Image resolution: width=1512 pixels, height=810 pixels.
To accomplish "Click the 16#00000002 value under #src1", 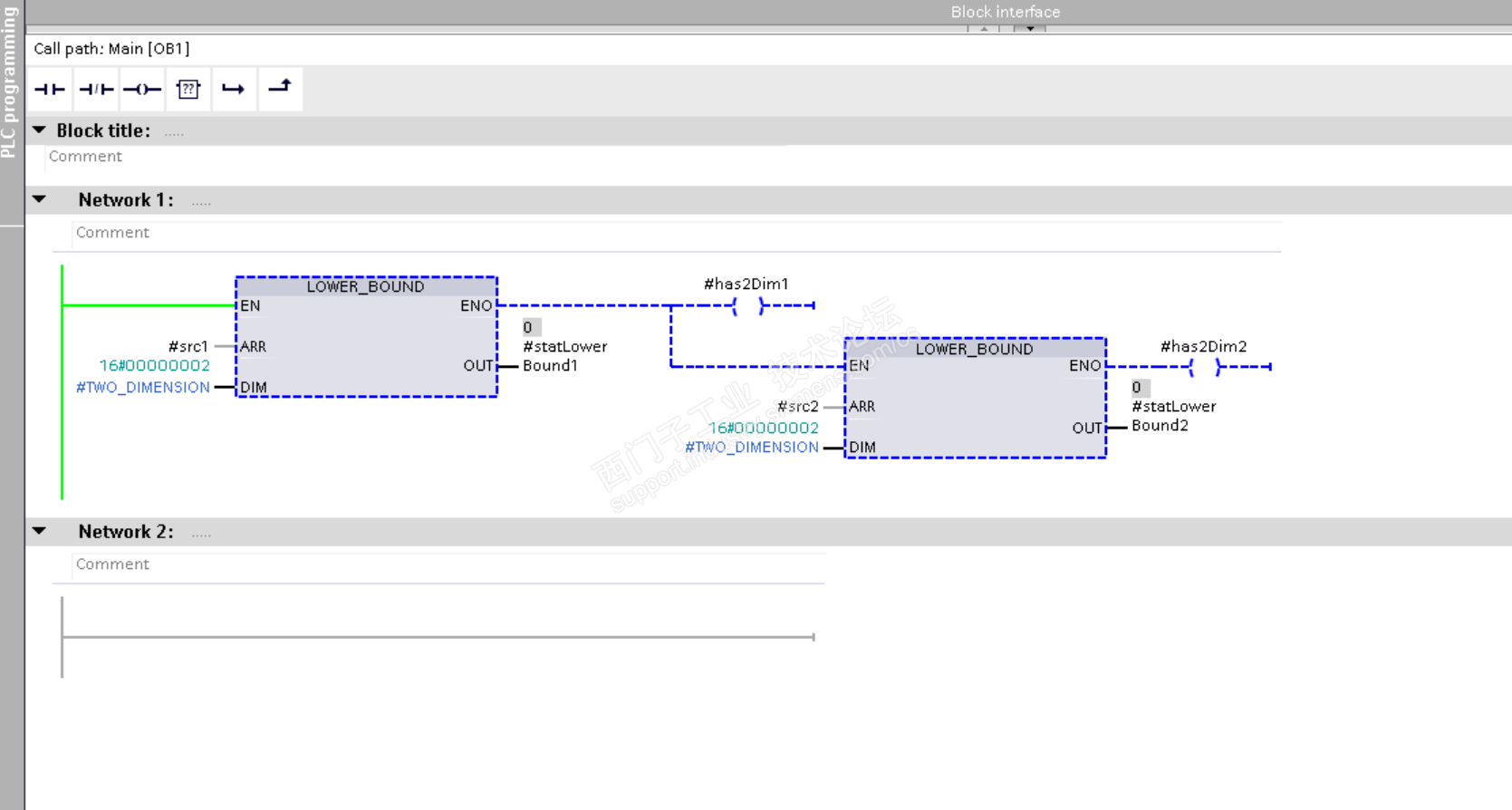I will click(155, 366).
